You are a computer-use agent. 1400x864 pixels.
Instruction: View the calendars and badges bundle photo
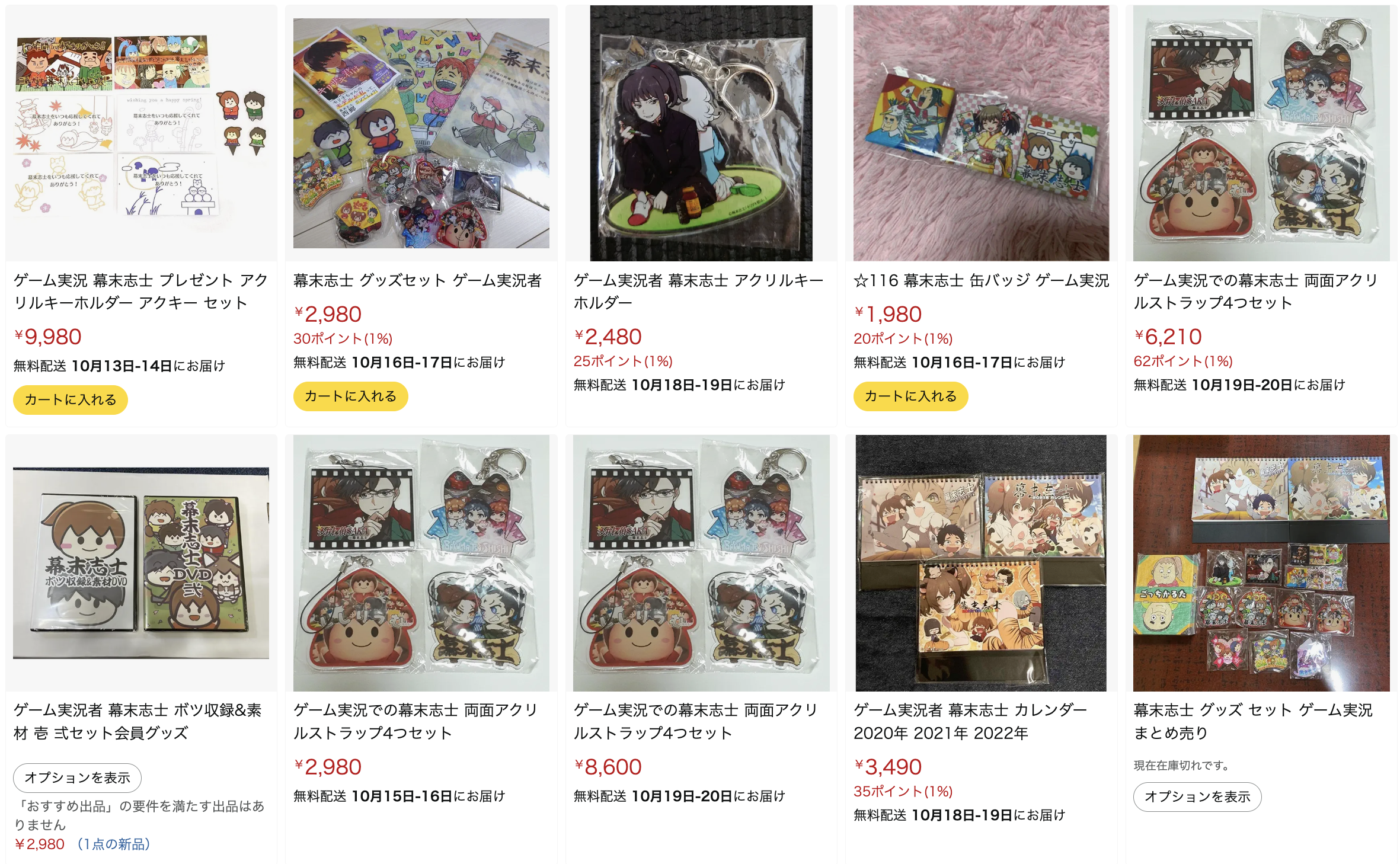coord(1261,563)
